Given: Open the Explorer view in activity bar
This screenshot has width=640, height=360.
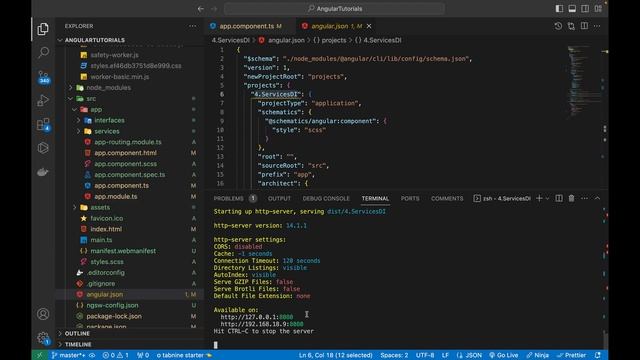Looking at the screenshot, I should coord(43,29).
